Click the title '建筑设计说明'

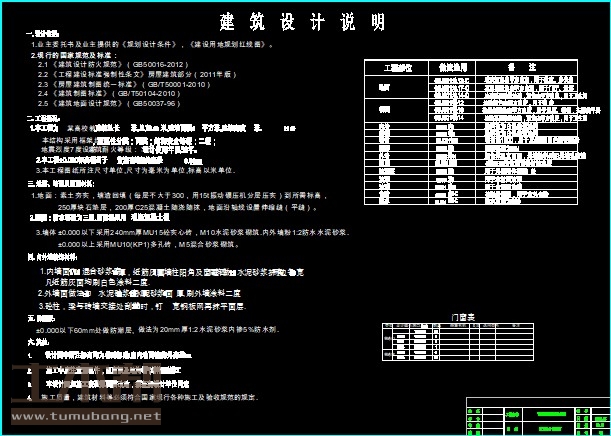(x=302, y=21)
